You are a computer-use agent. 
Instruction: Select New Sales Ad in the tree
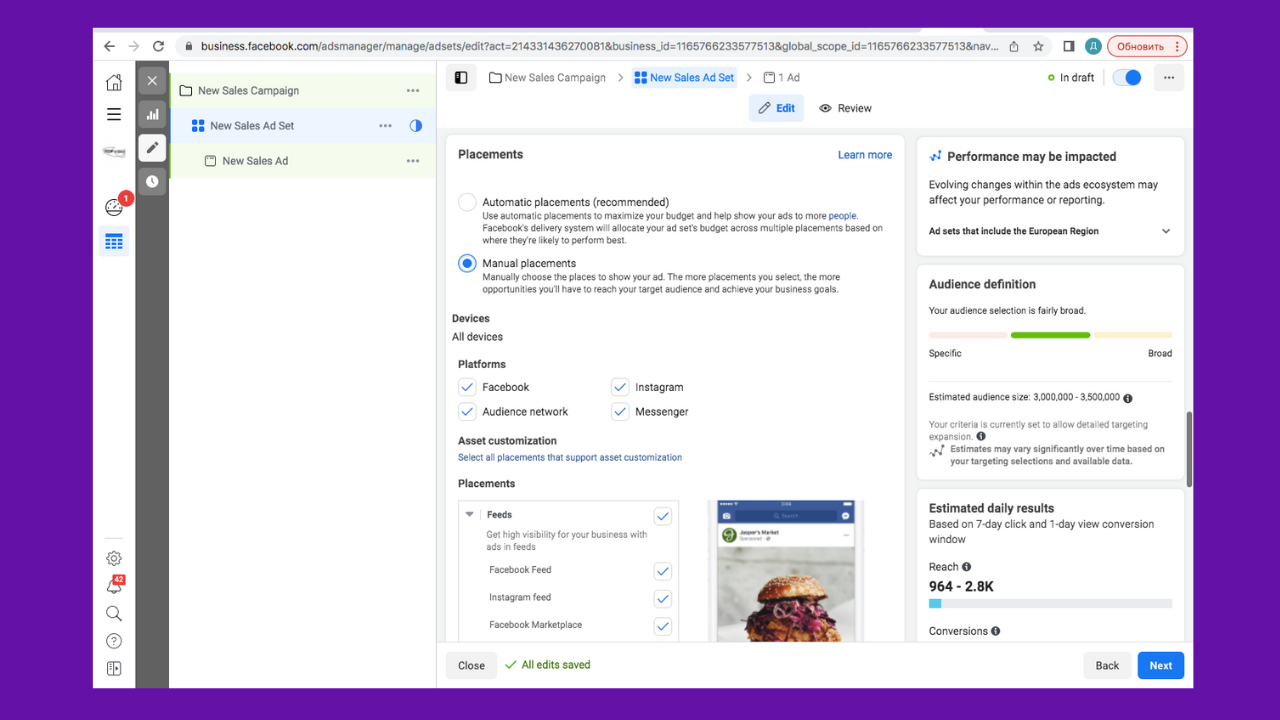point(255,161)
